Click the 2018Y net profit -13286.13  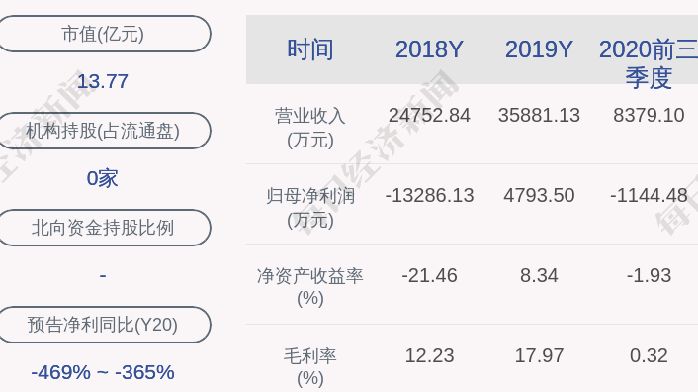point(430,196)
